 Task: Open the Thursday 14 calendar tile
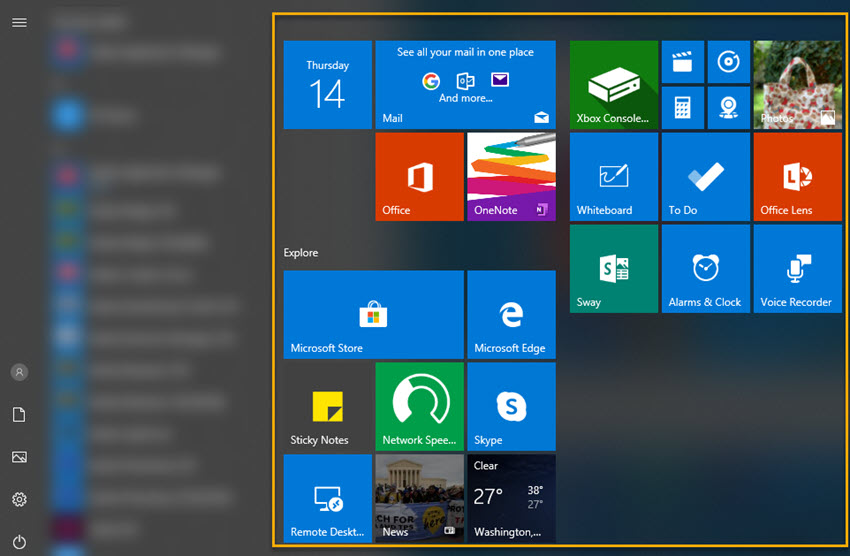click(x=327, y=85)
